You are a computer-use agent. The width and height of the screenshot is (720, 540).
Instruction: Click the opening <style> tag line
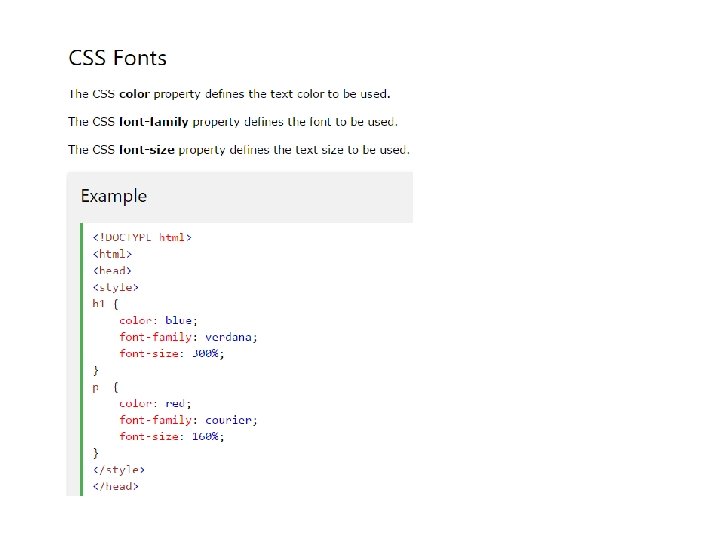(x=115, y=287)
